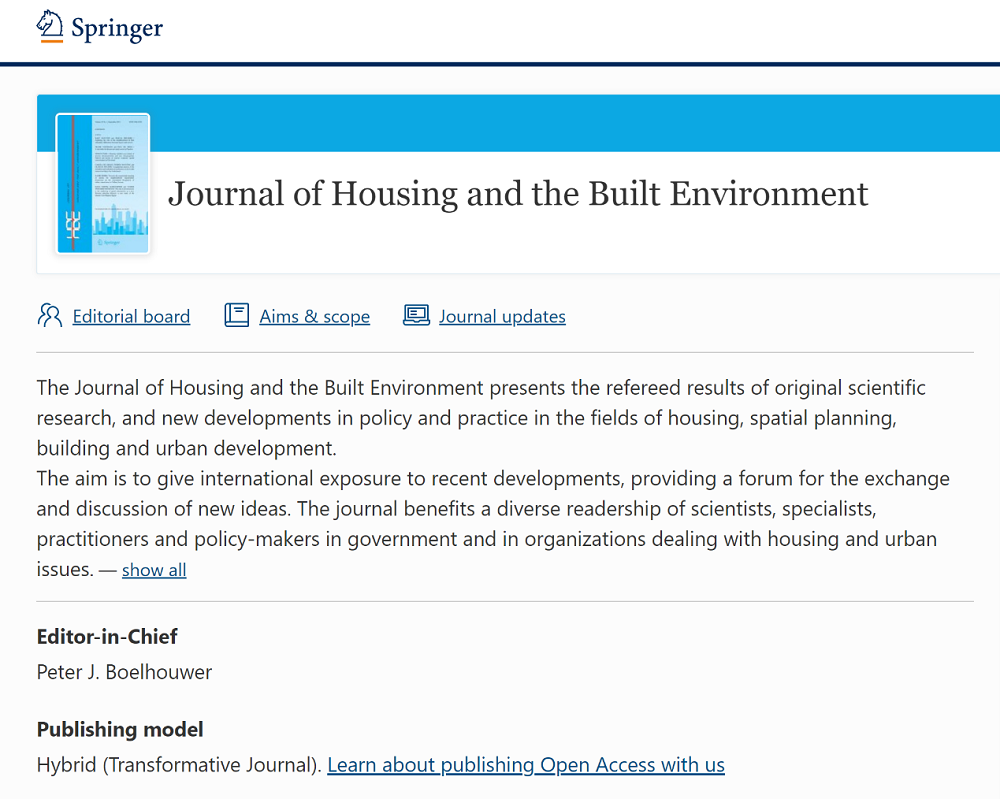The image size is (1000, 799).
Task: Go to the Aims & scope page
Action: tap(314, 317)
